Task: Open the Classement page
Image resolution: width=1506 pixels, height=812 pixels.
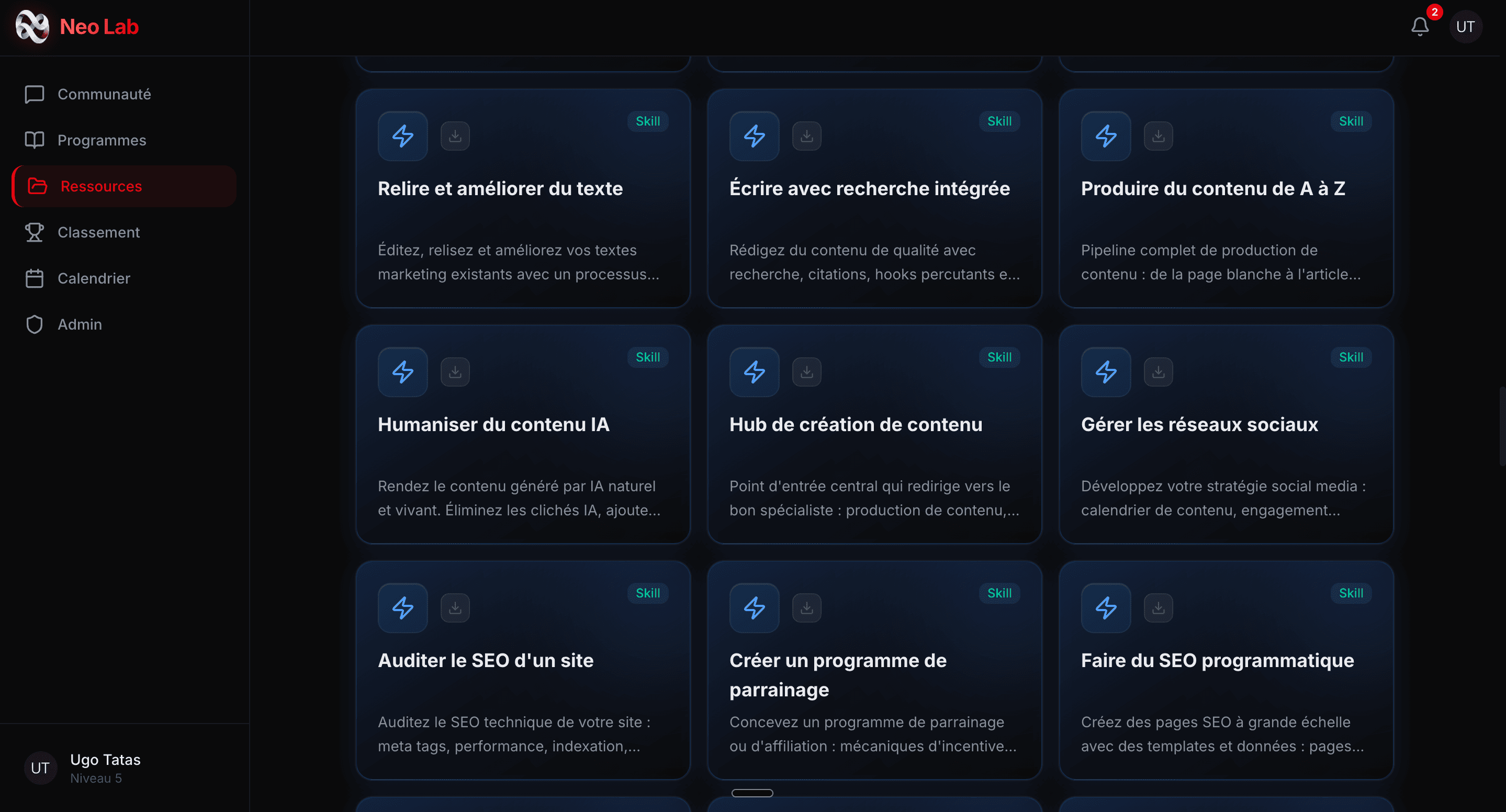Action: (98, 232)
